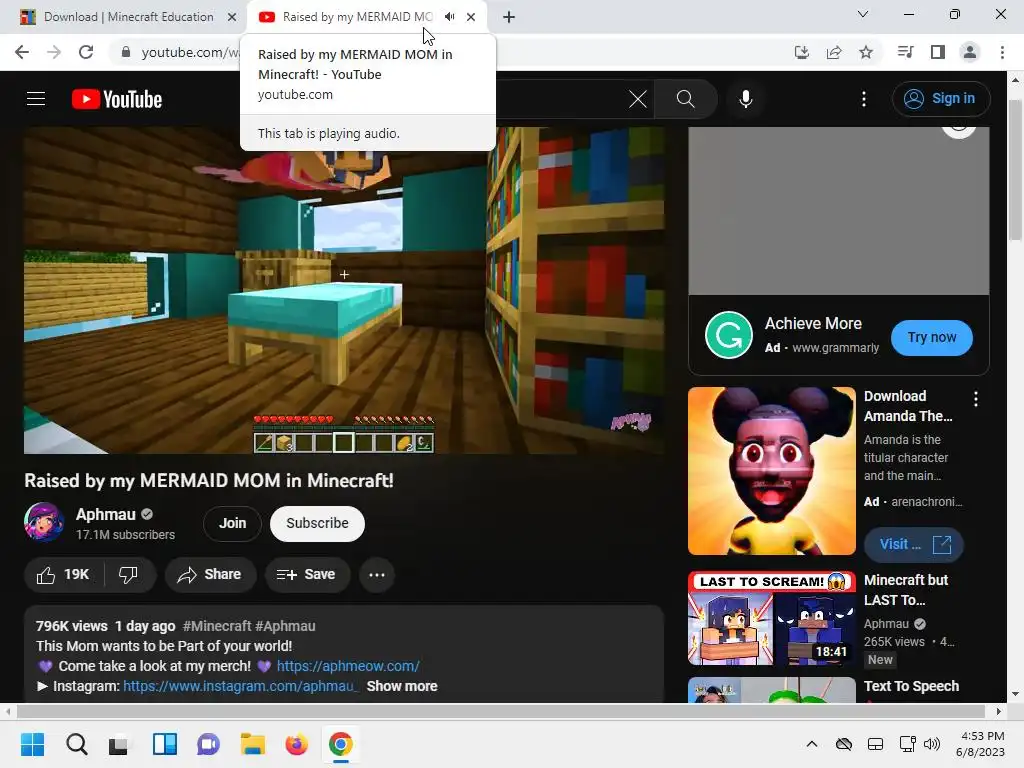Dislike the video

click(x=129, y=575)
